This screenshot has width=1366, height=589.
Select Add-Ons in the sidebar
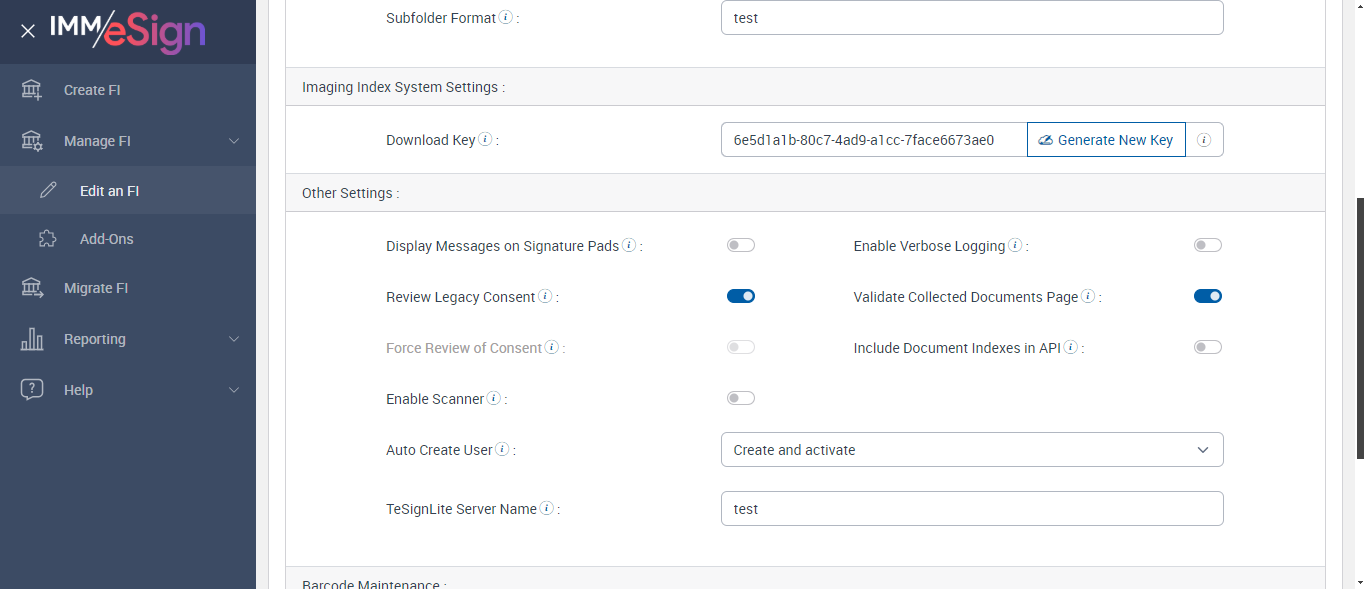tap(106, 239)
